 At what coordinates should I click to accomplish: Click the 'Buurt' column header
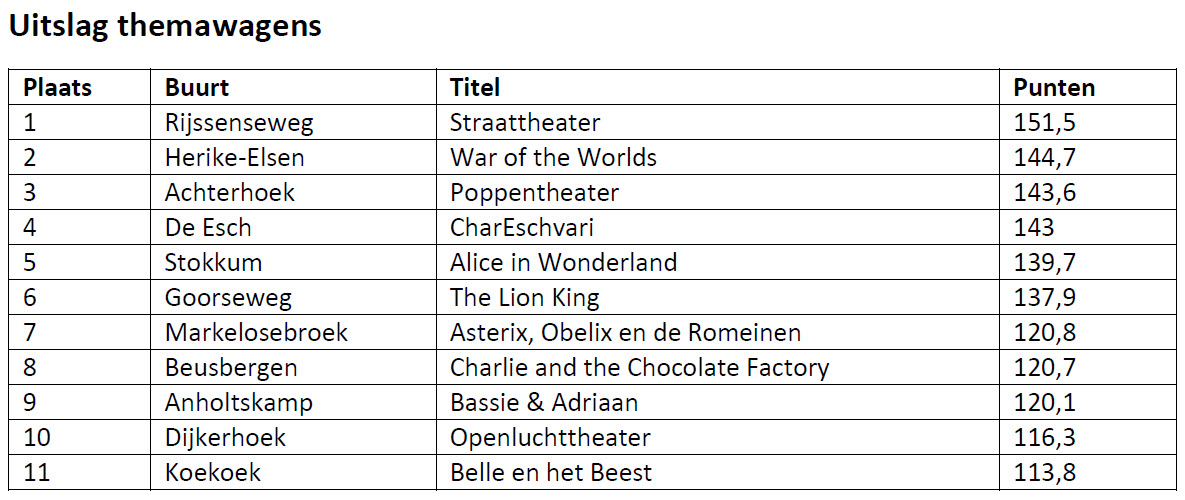pos(197,88)
